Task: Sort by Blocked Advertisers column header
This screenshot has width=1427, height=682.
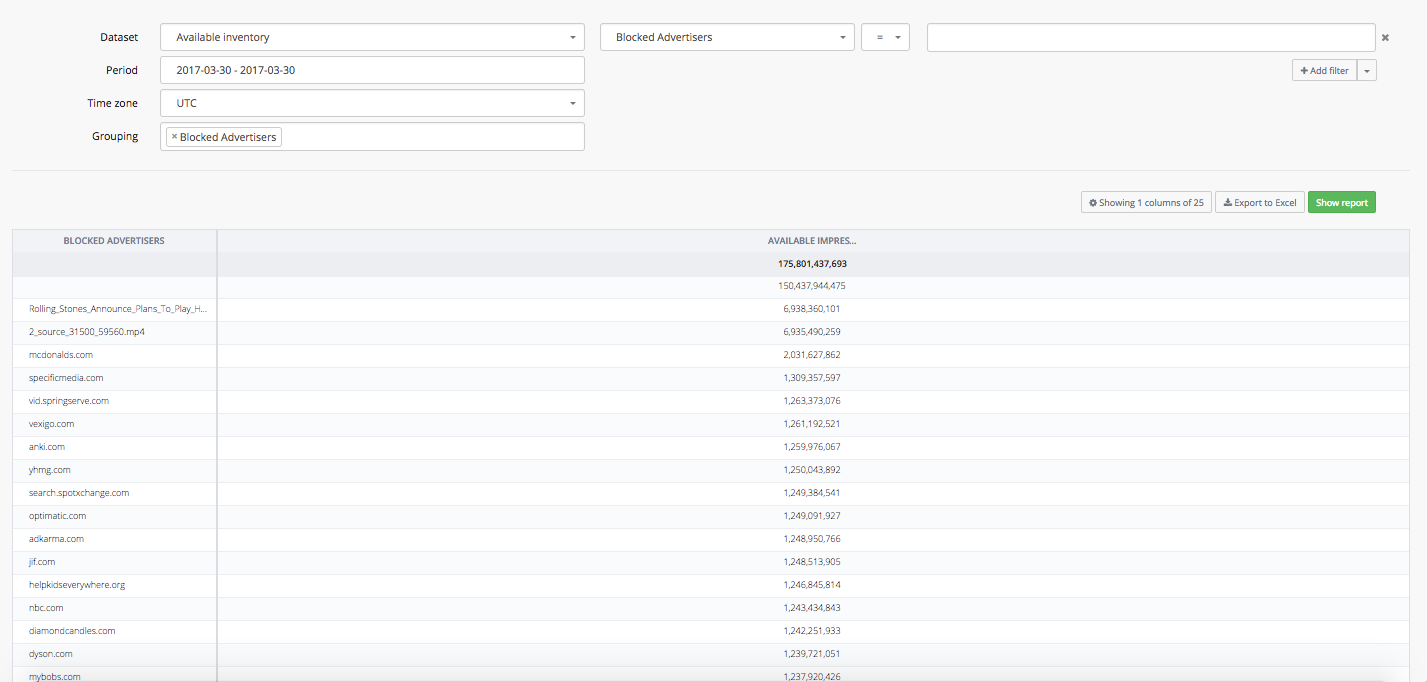Action: (114, 241)
